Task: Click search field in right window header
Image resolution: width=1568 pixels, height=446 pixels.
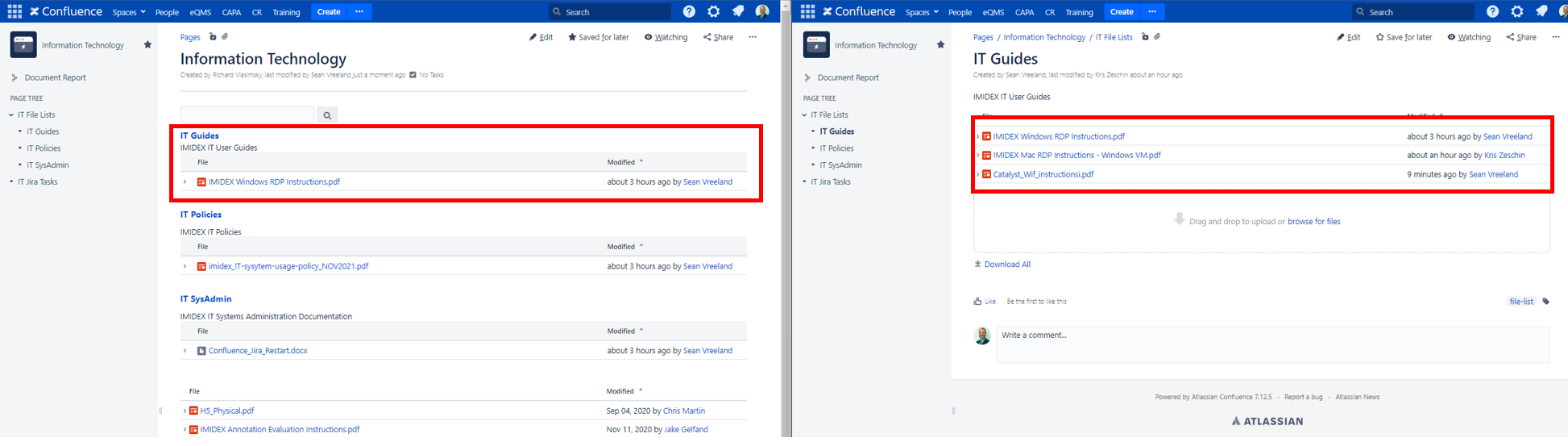Action: [x=1412, y=12]
